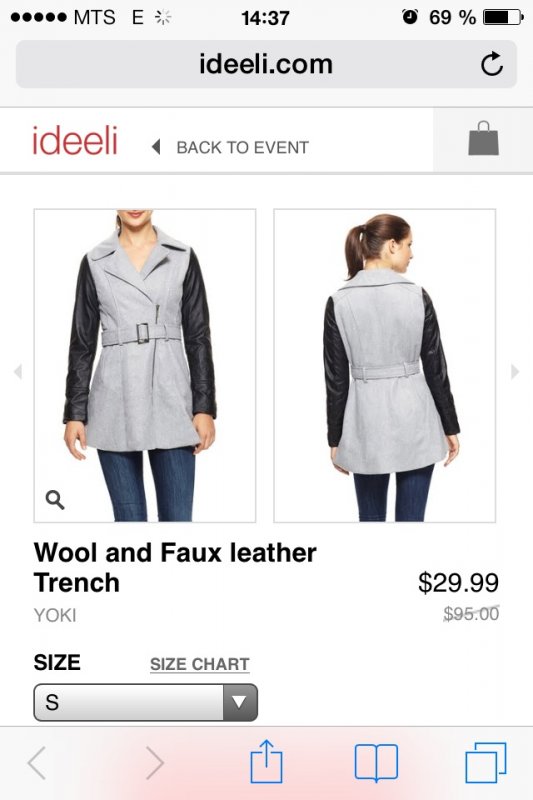This screenshot has width=533, height=800.
Task: Tap the ideeli.com address bar
Action: tap(266, 64)
